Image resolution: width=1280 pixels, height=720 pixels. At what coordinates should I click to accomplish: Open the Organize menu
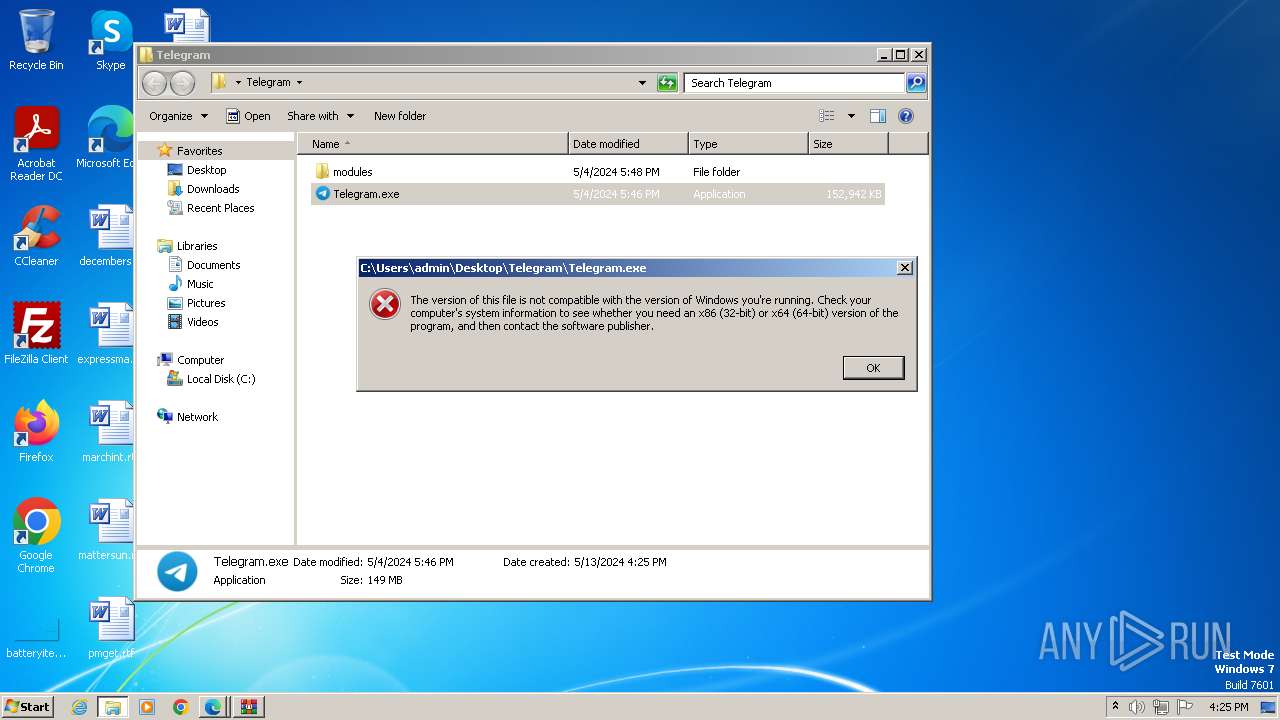[x=178, y=116]
